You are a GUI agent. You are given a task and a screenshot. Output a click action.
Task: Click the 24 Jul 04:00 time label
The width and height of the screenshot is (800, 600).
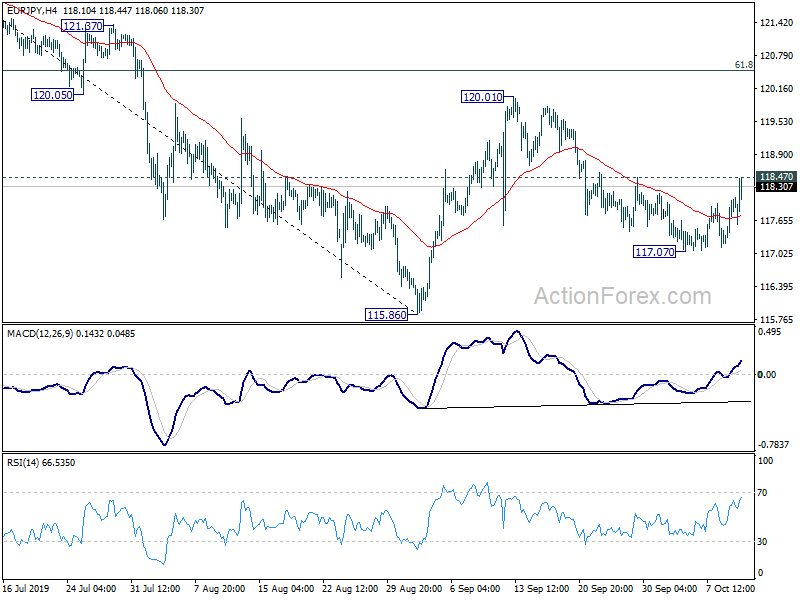pos(91,588)
